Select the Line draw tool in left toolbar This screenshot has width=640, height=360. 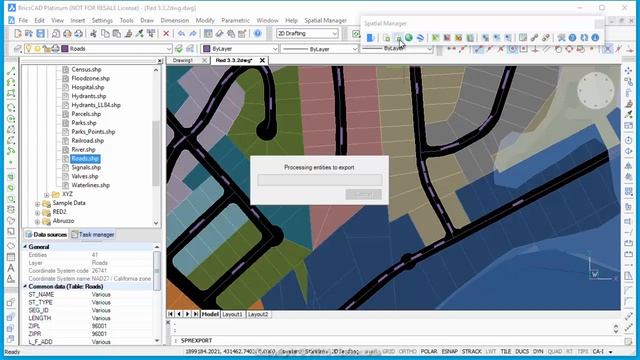(x=11, y=71)
